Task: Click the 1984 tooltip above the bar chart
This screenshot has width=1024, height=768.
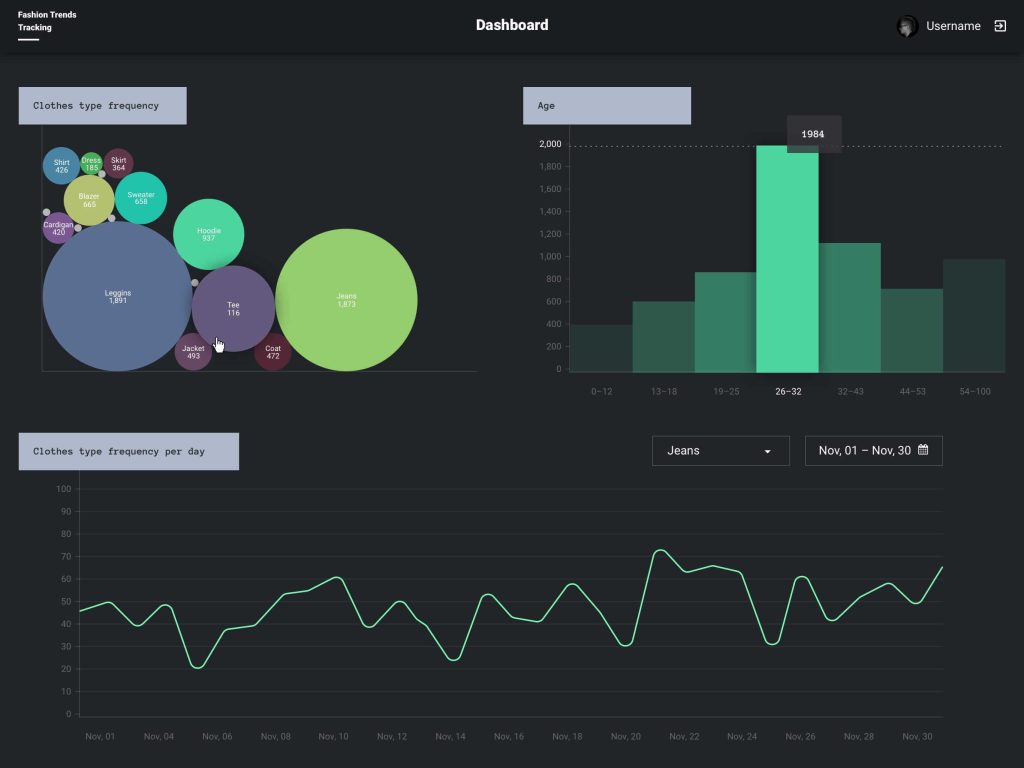Action: (813, 133)
